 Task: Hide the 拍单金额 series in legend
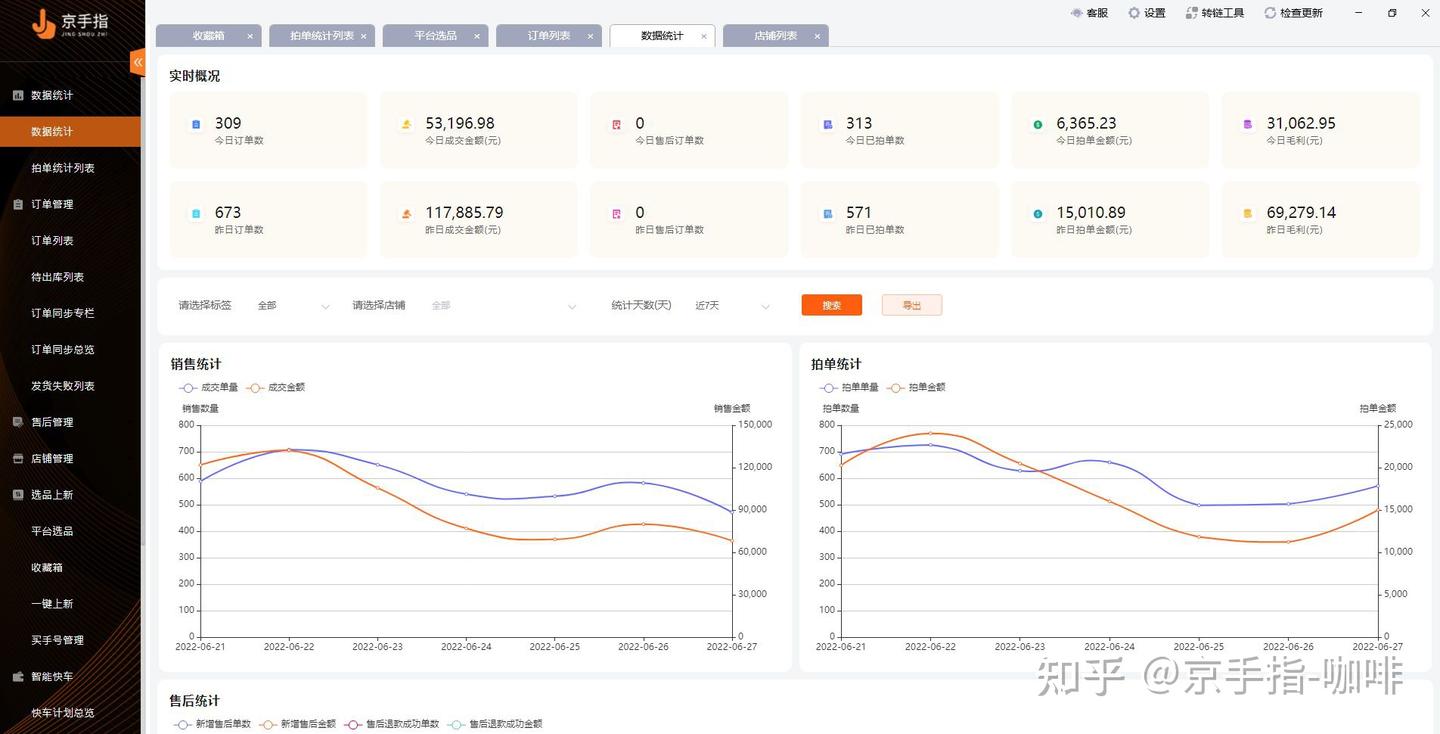(x=916, y=387)
